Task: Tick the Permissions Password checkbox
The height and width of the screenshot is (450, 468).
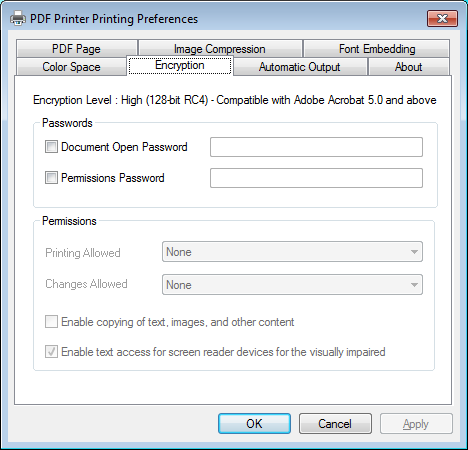Action: (x=51, y=178)
